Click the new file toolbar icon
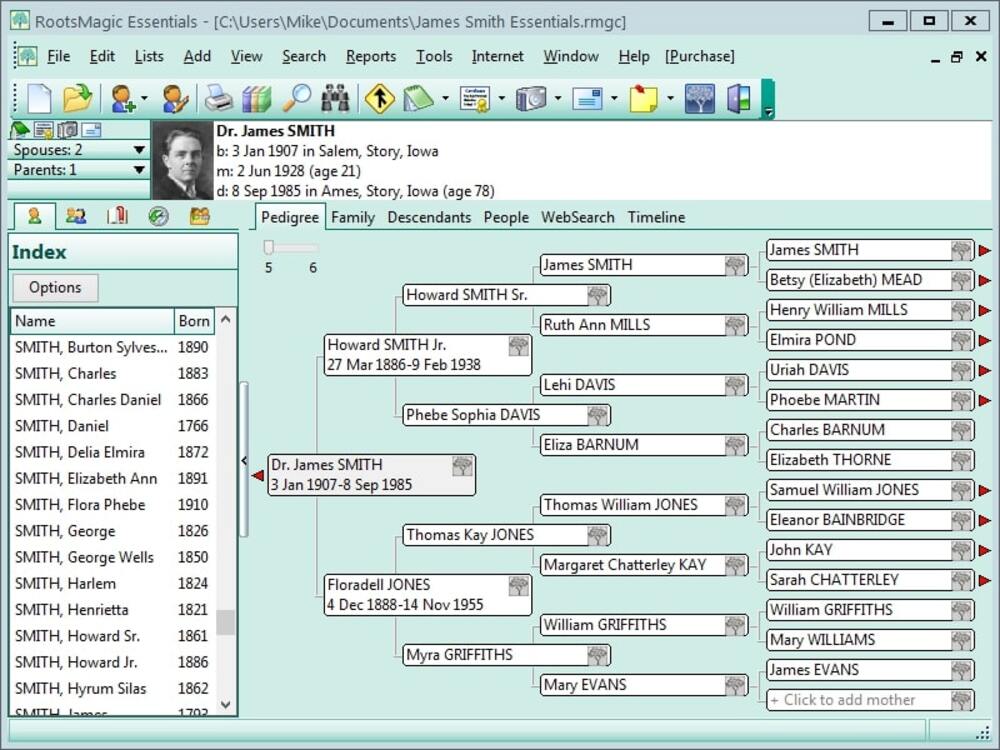This screenshot has width=1000, height=750. 39,98
